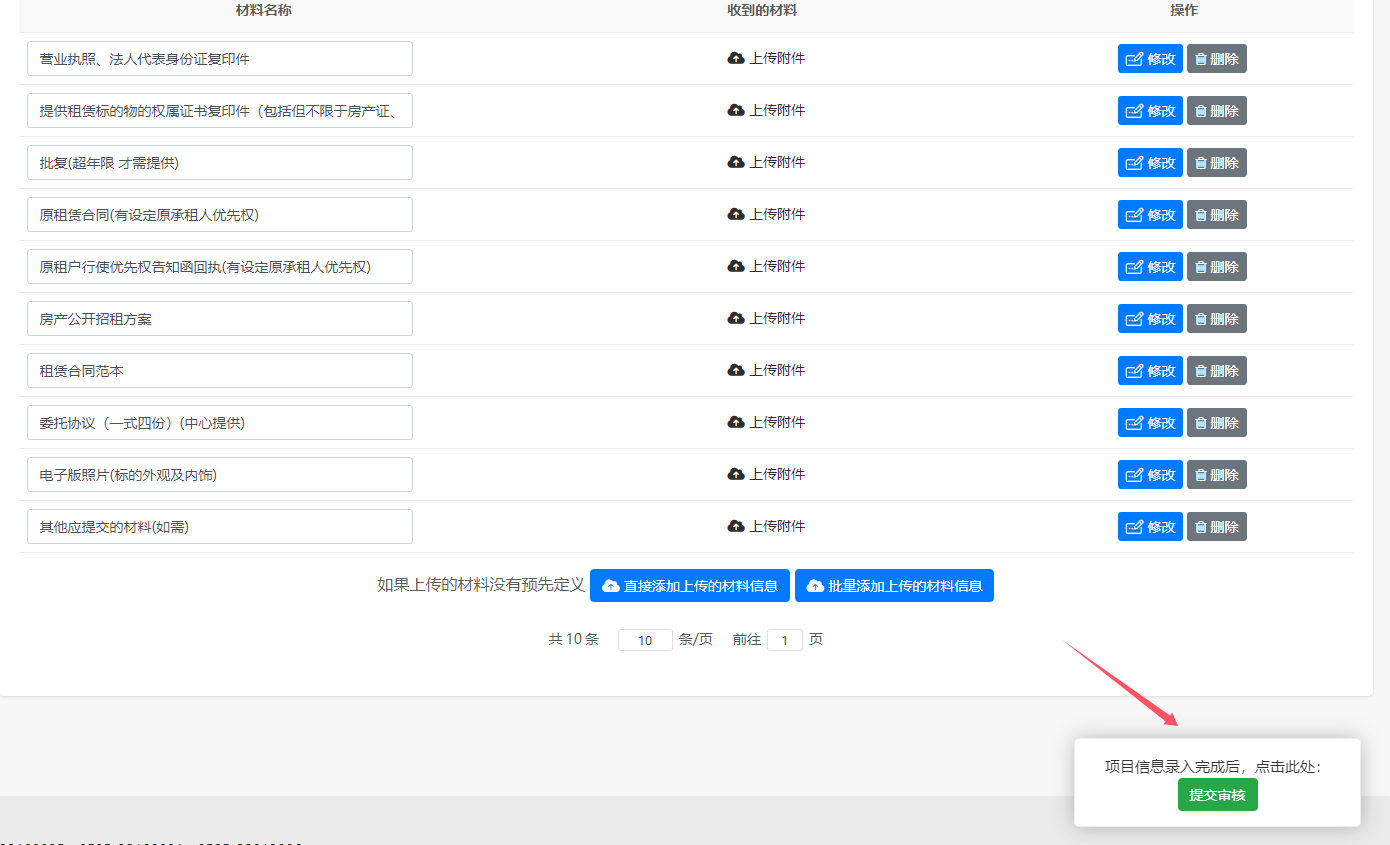
Task: Click upload cloud icon for 营业执照 row
Action: point(736,58)
